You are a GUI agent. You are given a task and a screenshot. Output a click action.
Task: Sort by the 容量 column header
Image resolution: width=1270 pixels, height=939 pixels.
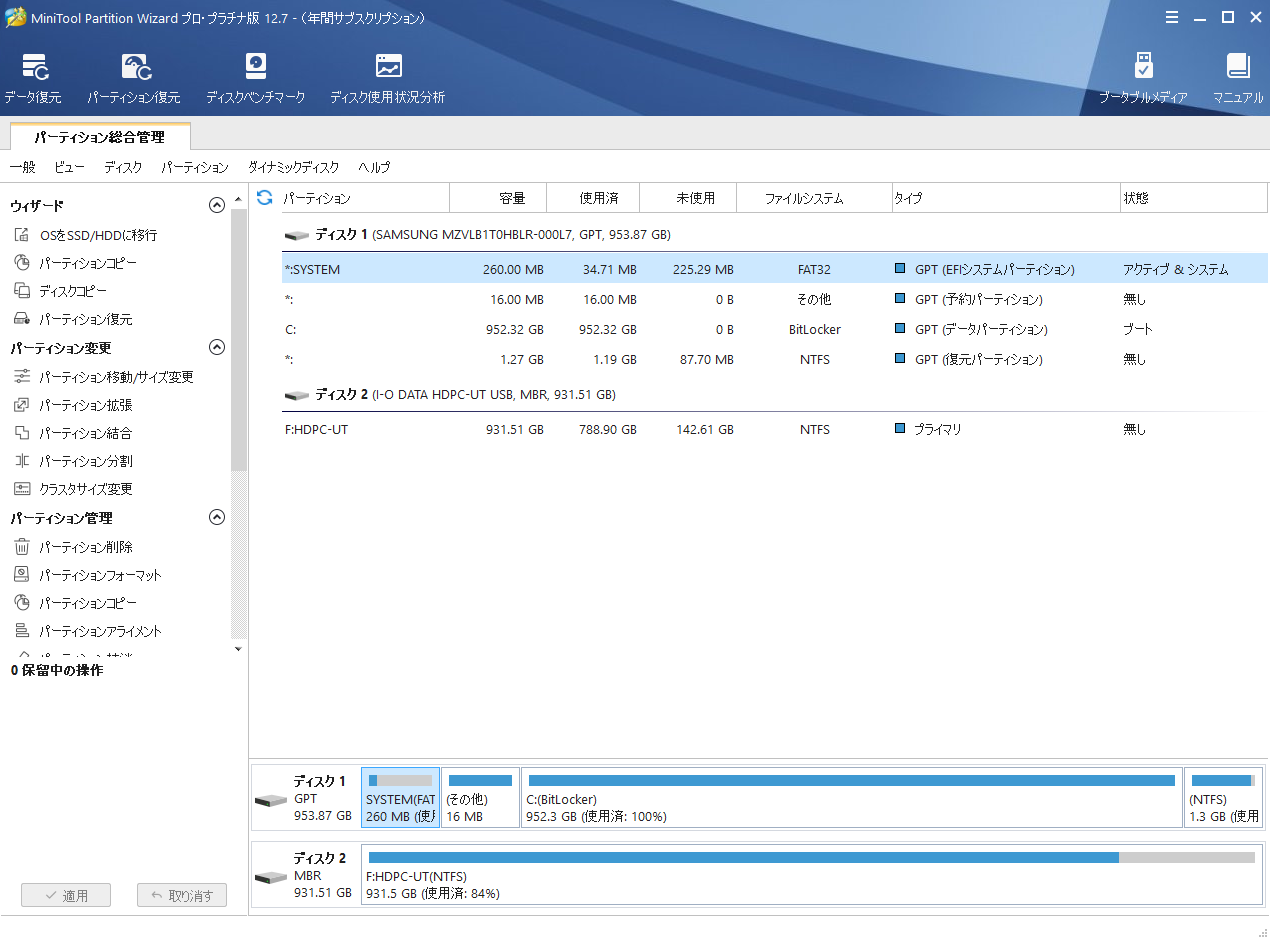pyautogui.click(x=498, y=198)
